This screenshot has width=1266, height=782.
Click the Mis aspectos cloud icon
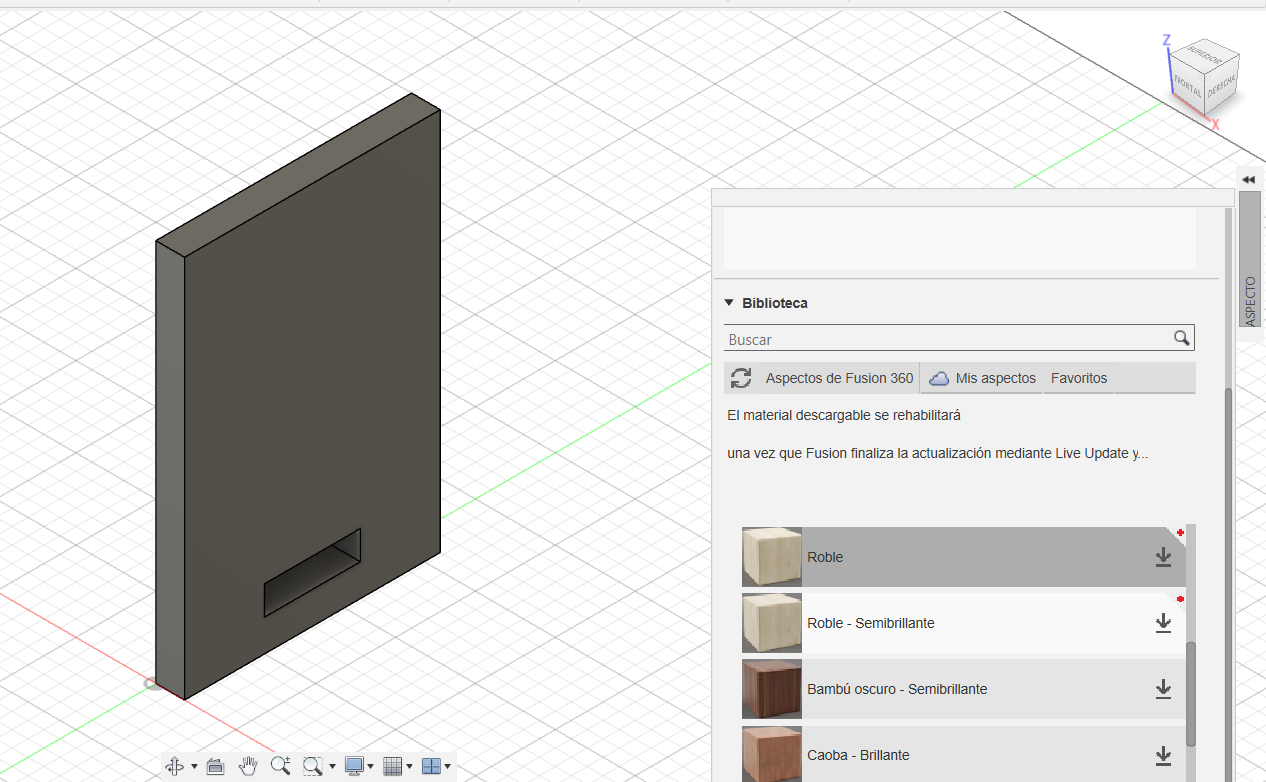(939, 379)
